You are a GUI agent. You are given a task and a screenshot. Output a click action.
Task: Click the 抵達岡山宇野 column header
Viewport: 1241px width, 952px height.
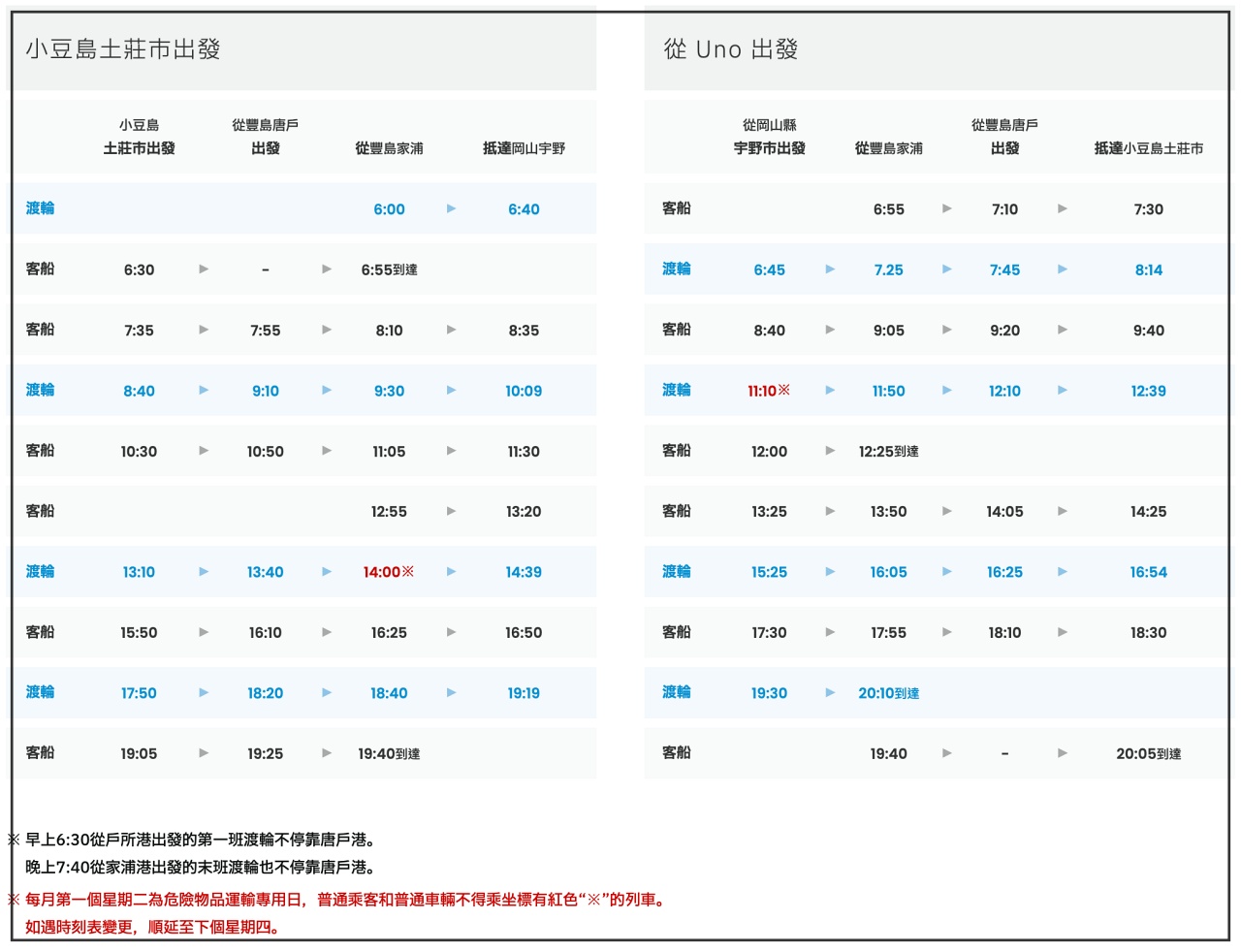tap(524, 148)
